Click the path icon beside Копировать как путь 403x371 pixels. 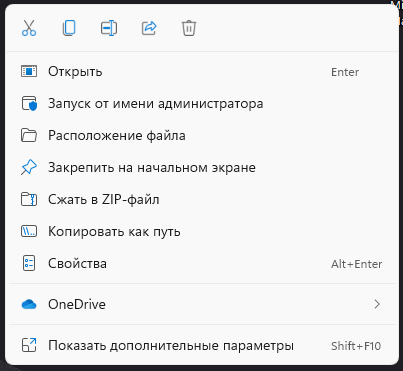pyautogui.click(x=29, y=231)
